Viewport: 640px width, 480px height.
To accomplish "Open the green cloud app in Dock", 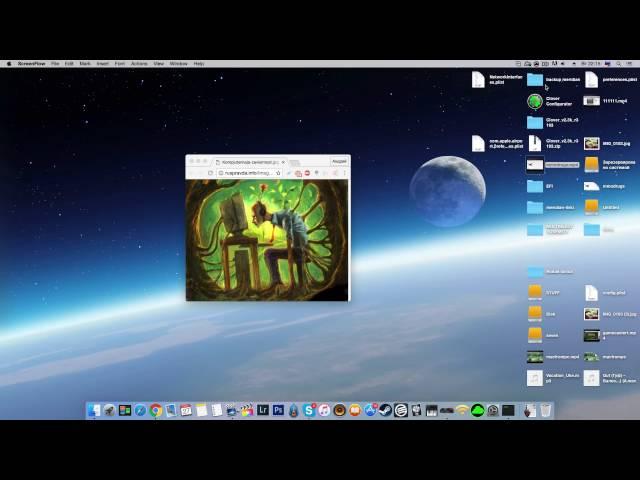I will 478,410.
